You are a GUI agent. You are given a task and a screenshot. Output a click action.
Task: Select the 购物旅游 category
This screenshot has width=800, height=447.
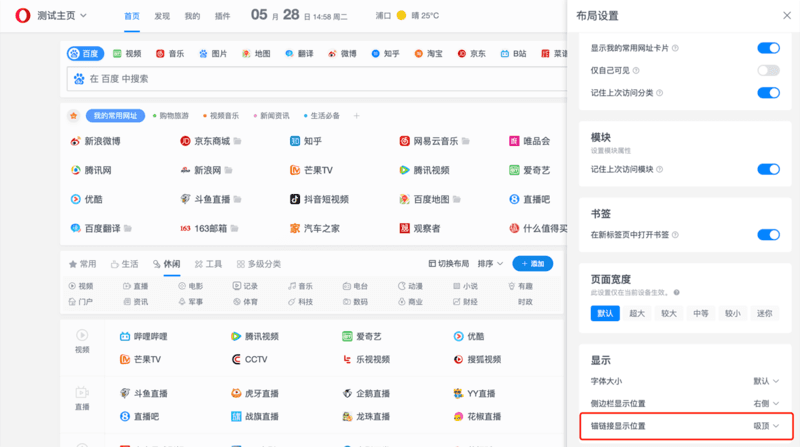pyautogui.click(x=171, y=116)
